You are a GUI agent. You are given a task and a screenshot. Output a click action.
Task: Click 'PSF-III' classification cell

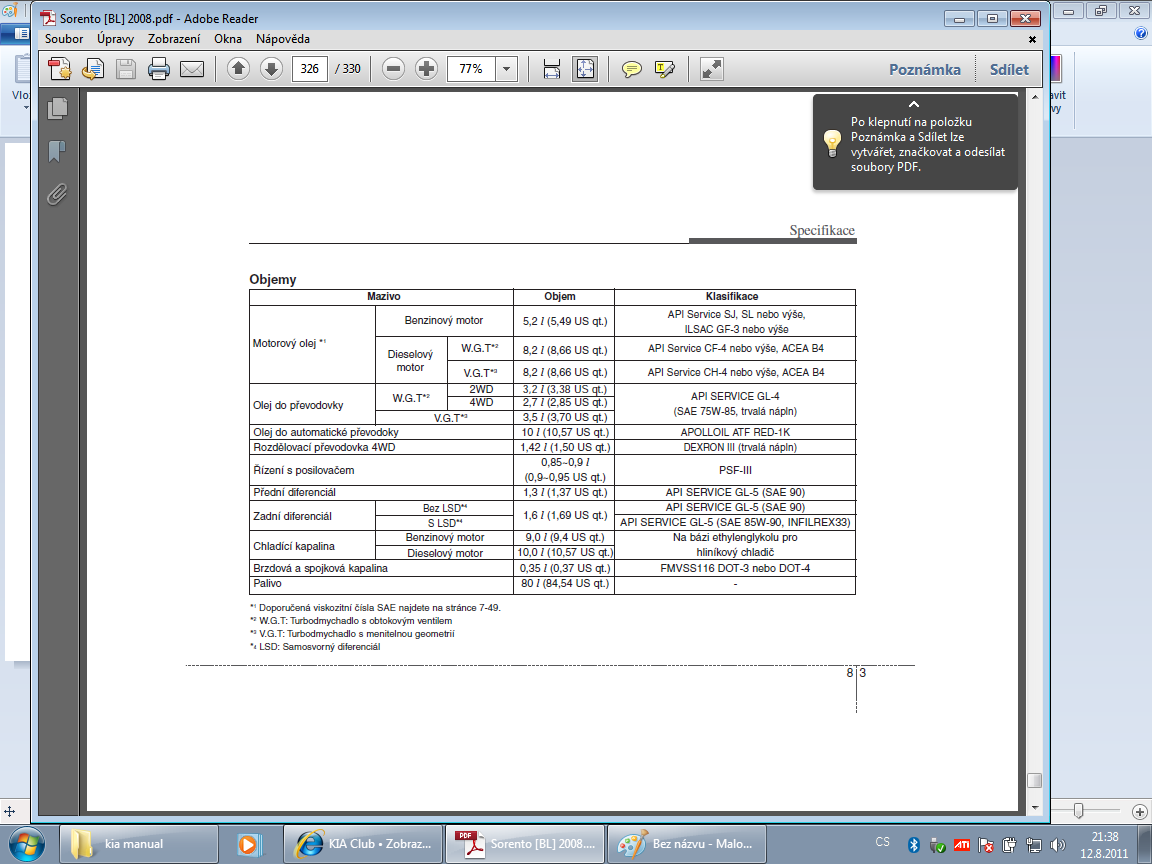735,470
